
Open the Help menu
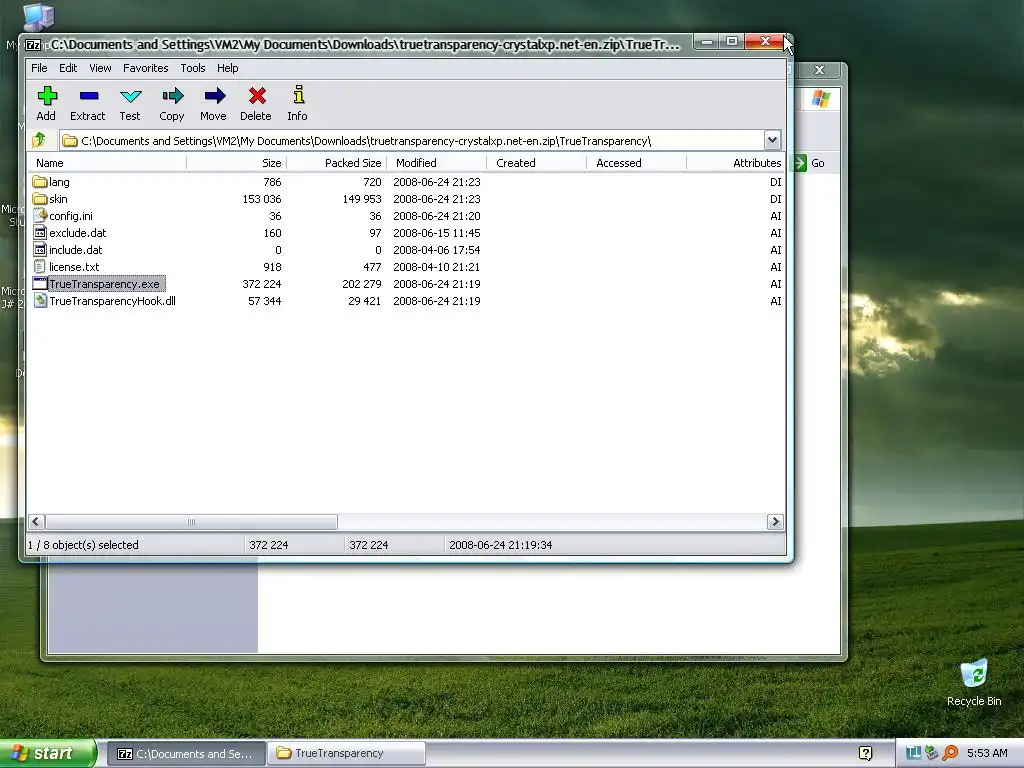228,68
